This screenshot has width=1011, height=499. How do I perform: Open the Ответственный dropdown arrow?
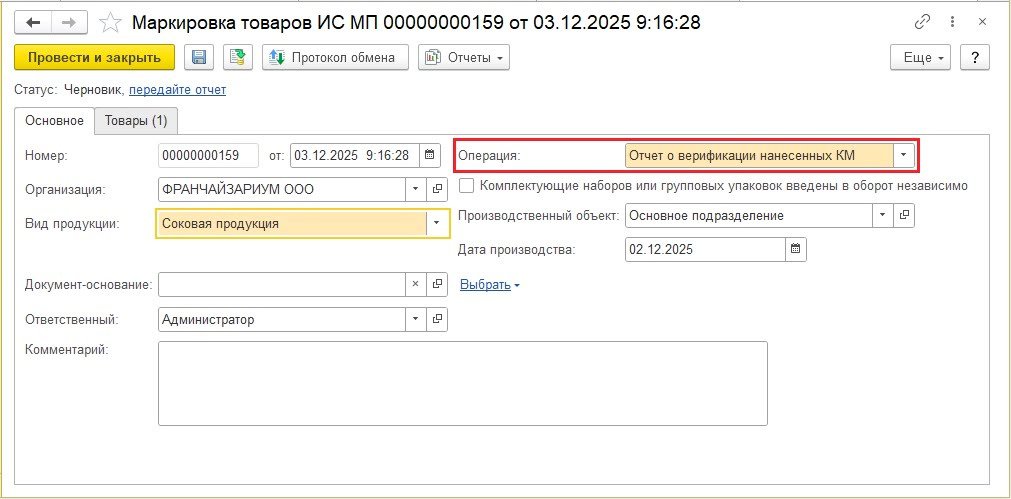pyautogui.click(x=416, y=320)
